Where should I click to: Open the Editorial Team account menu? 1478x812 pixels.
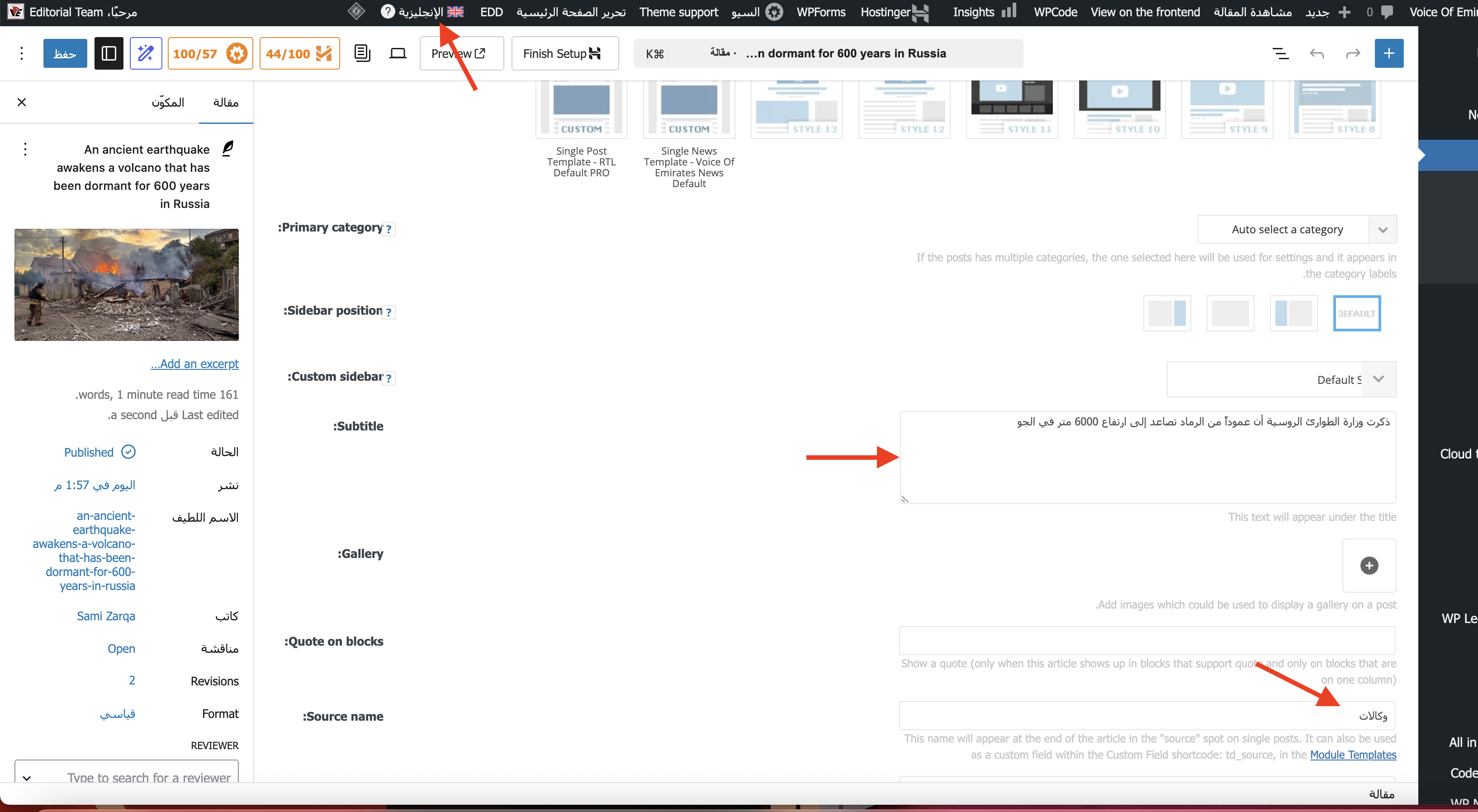(x=73, y=12)
